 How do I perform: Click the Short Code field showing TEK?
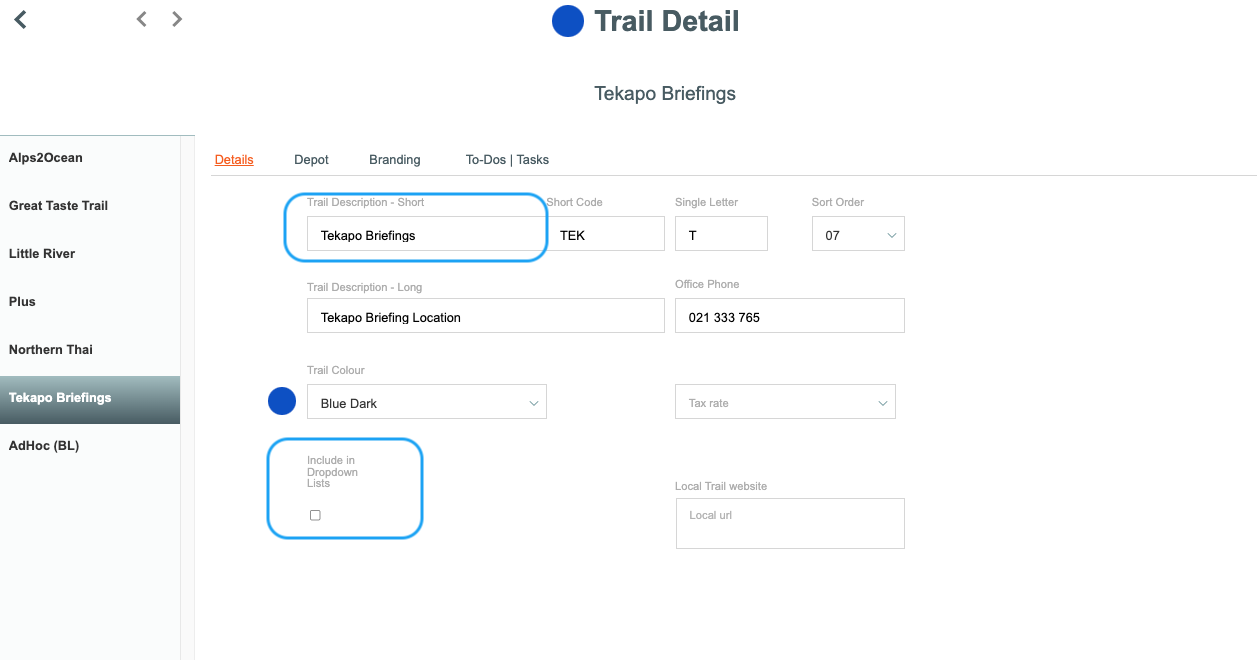605,234
